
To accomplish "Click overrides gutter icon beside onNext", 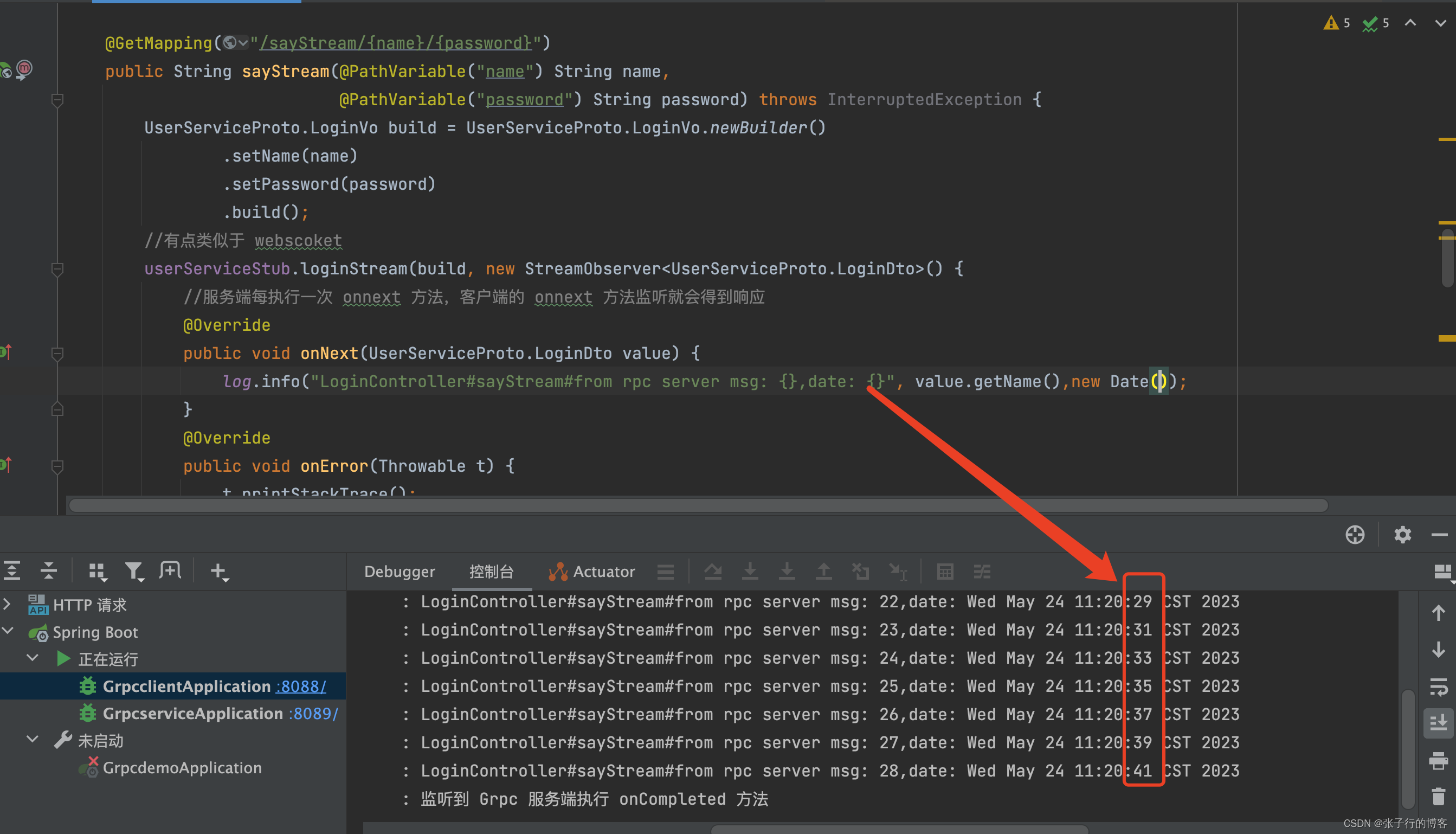I will coord(5,352).
